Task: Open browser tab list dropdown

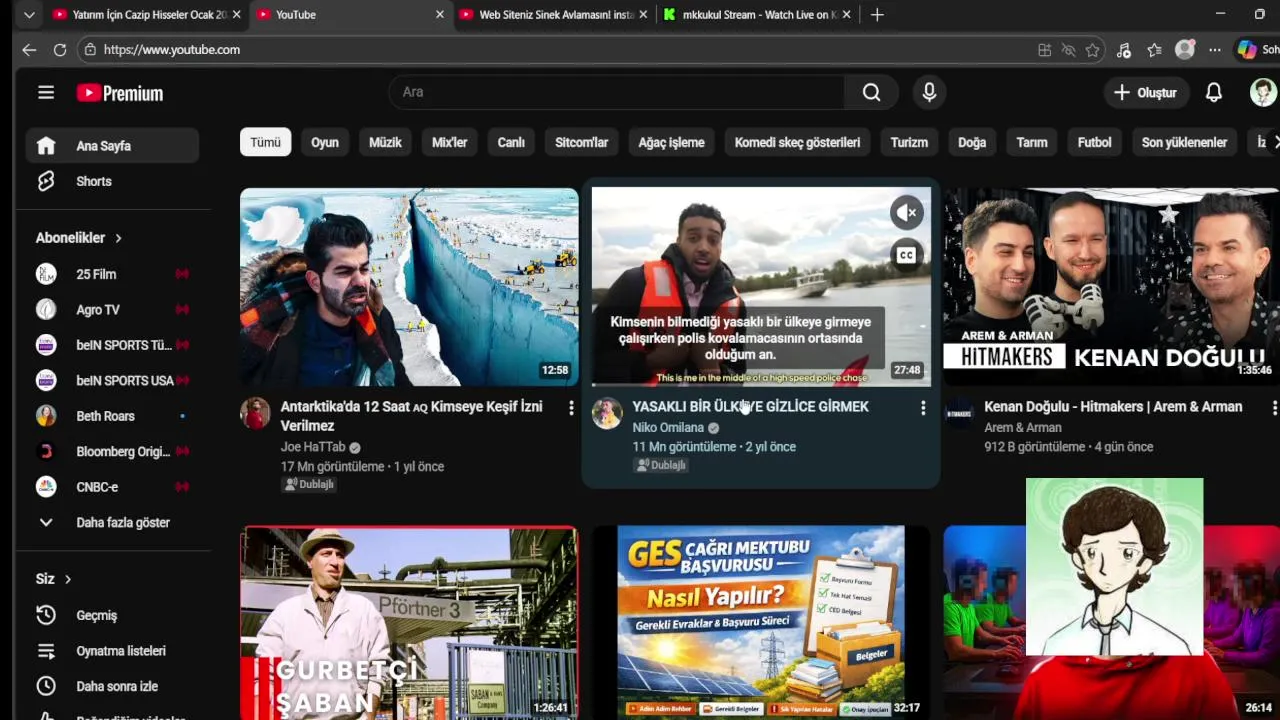Action: (x=29, y=15)
